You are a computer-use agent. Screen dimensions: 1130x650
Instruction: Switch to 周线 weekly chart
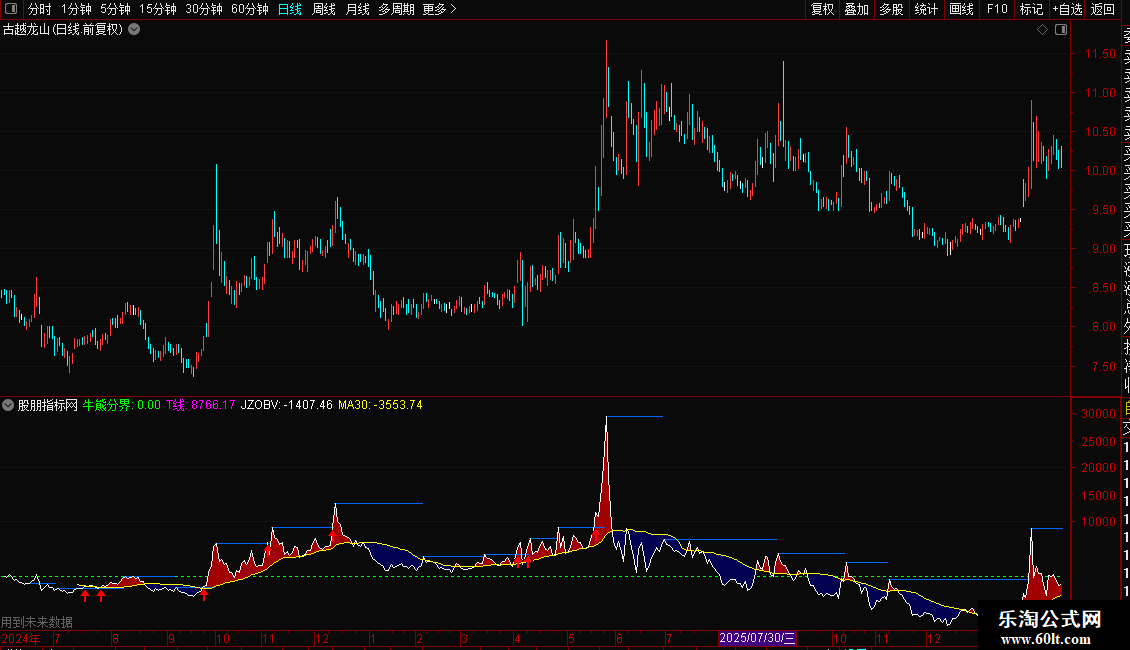click(324, 9)
